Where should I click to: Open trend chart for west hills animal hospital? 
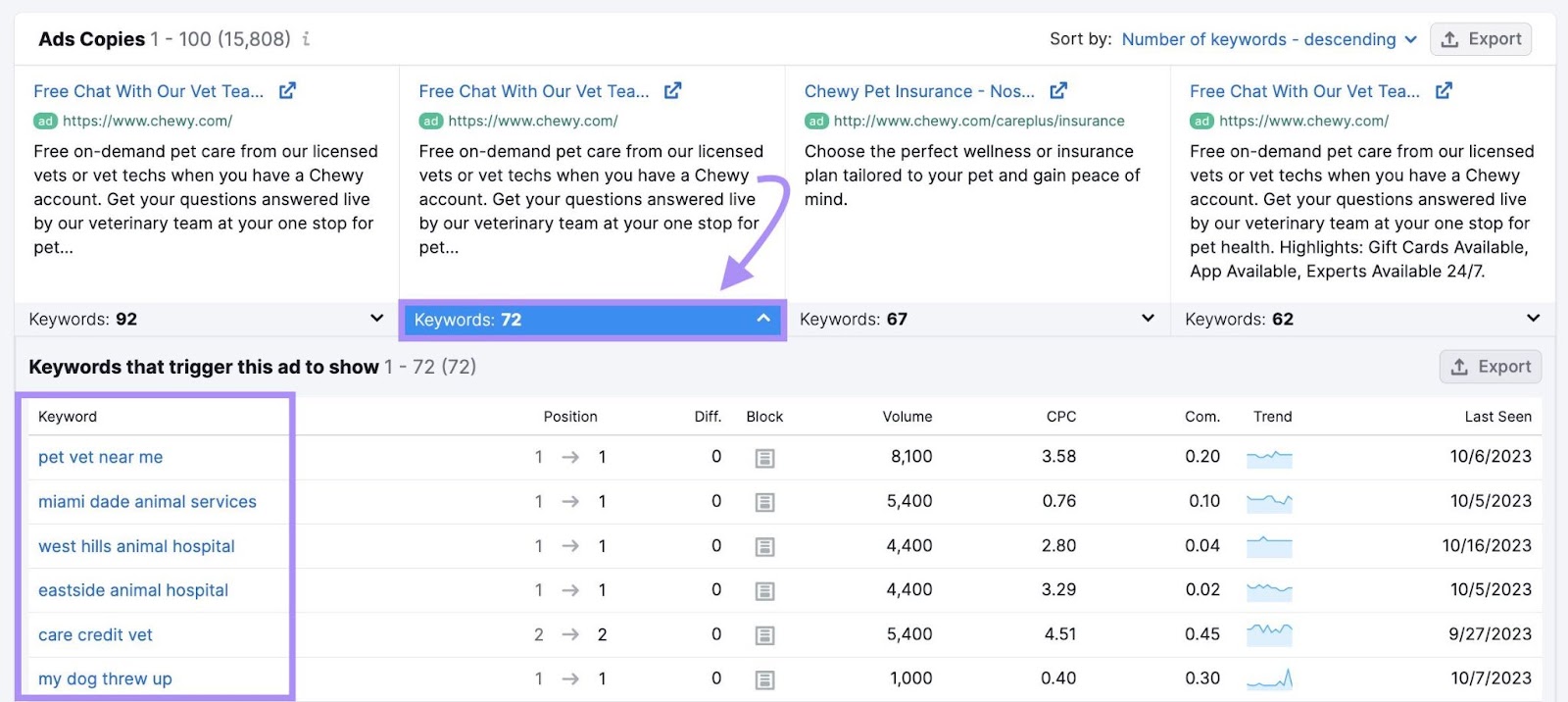pos(1269,546)
